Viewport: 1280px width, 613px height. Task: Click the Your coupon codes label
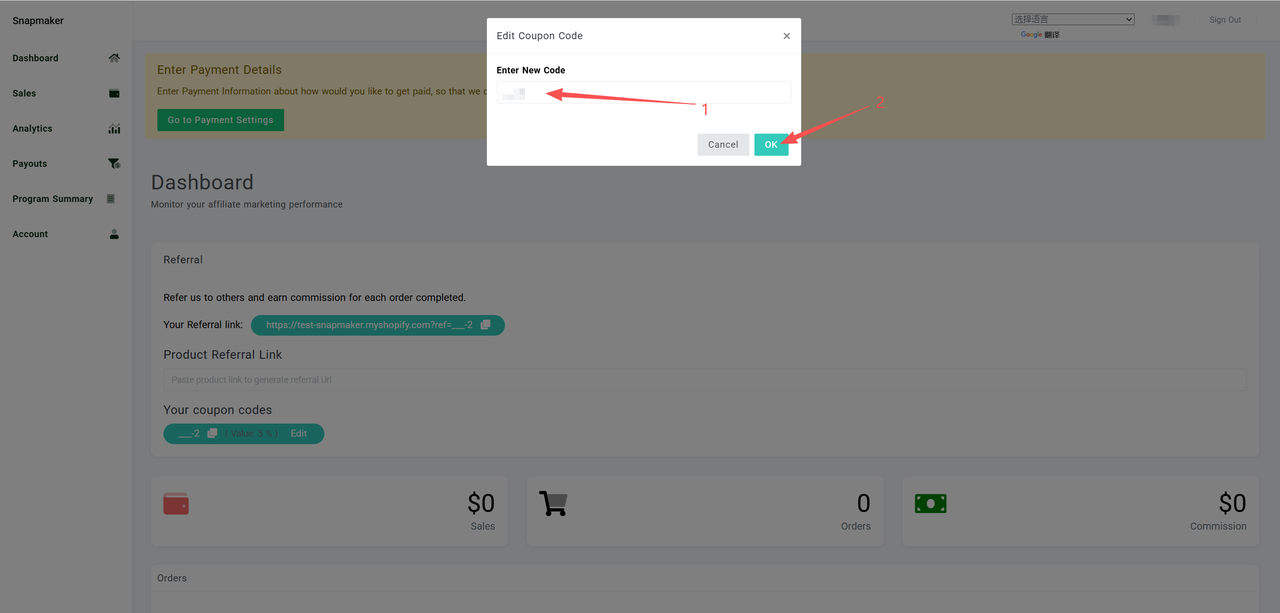pyautogui.click(x=217, y=410)
